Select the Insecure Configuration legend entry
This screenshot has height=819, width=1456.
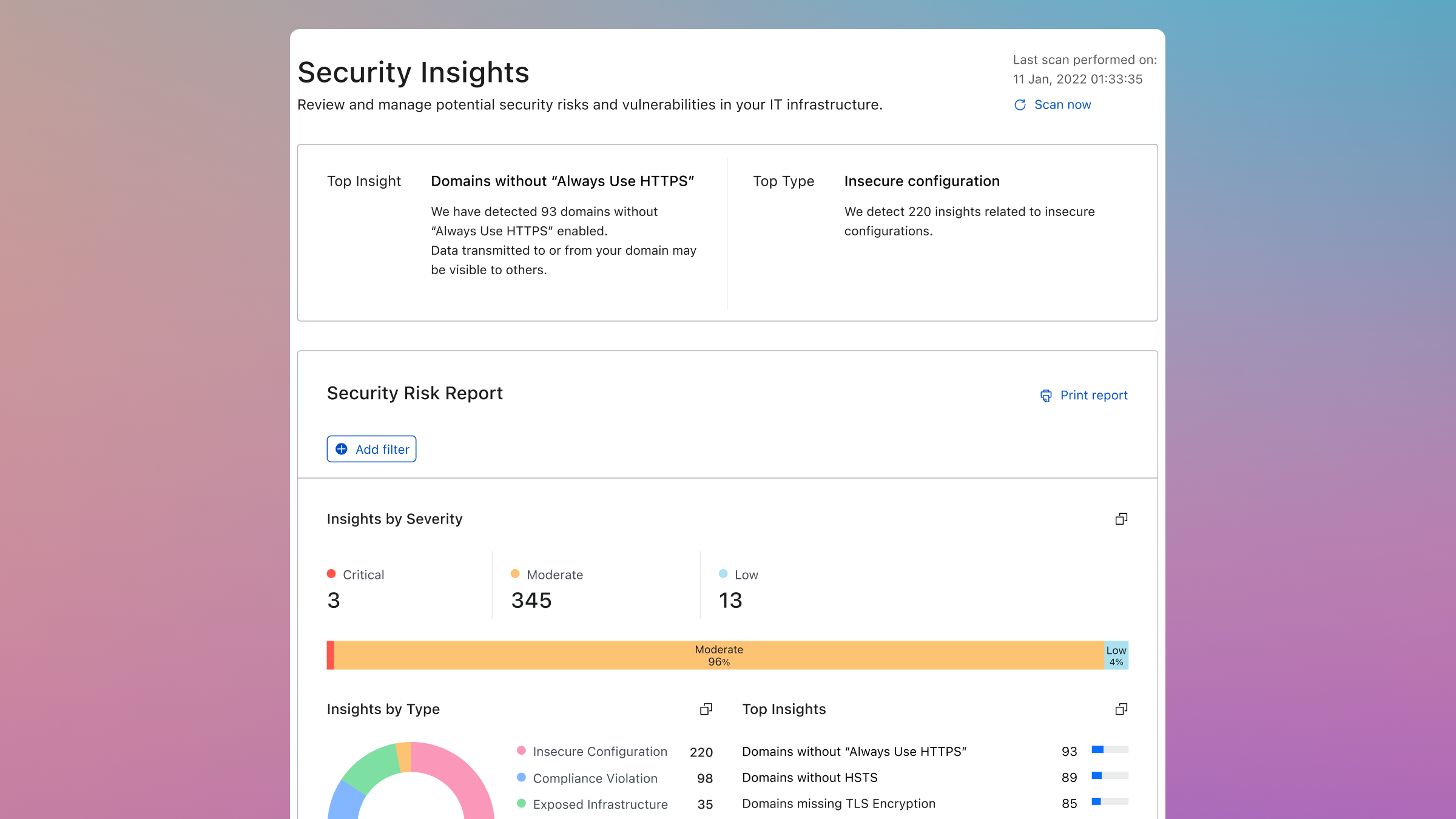click(x=599, y=752)
